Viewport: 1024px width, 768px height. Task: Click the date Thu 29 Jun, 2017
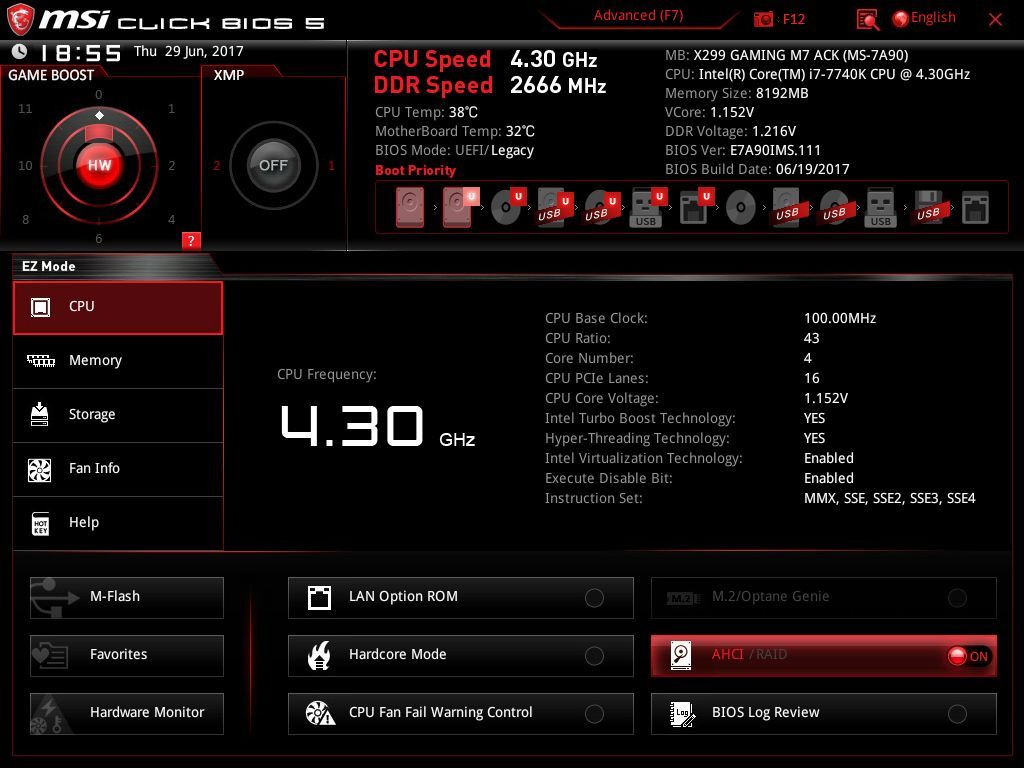(189, 52)
